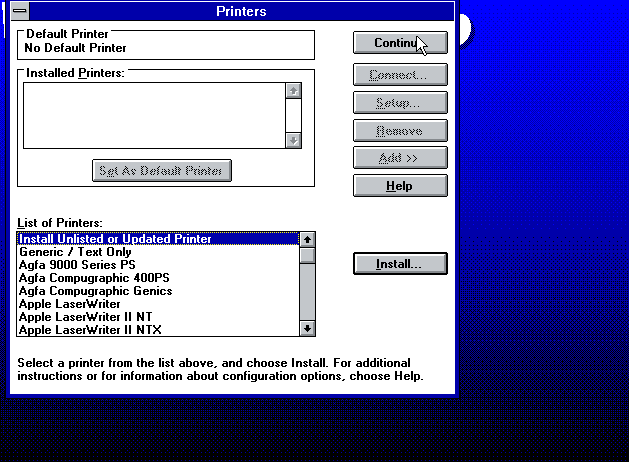
Task: Click the Setup... button
Action: click(400, 103)
